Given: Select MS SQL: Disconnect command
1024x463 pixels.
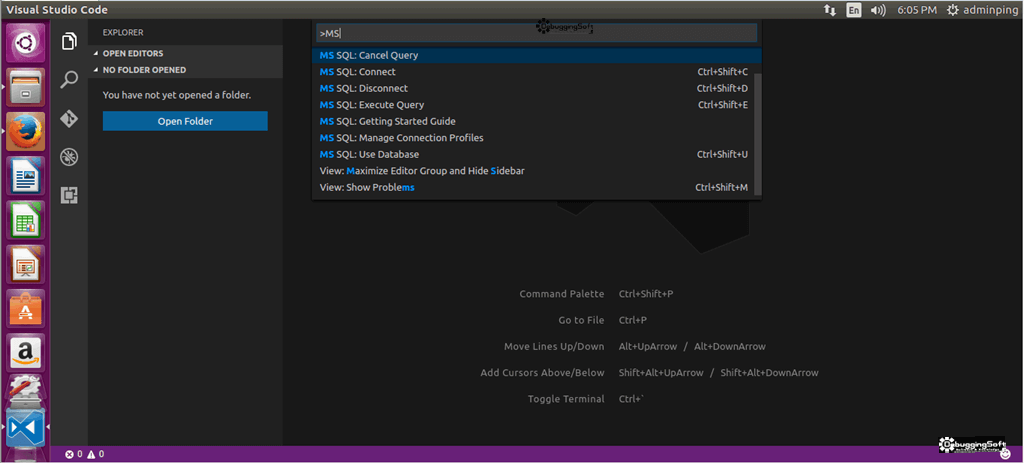Looking at the screenshot, I should (534, 88).
